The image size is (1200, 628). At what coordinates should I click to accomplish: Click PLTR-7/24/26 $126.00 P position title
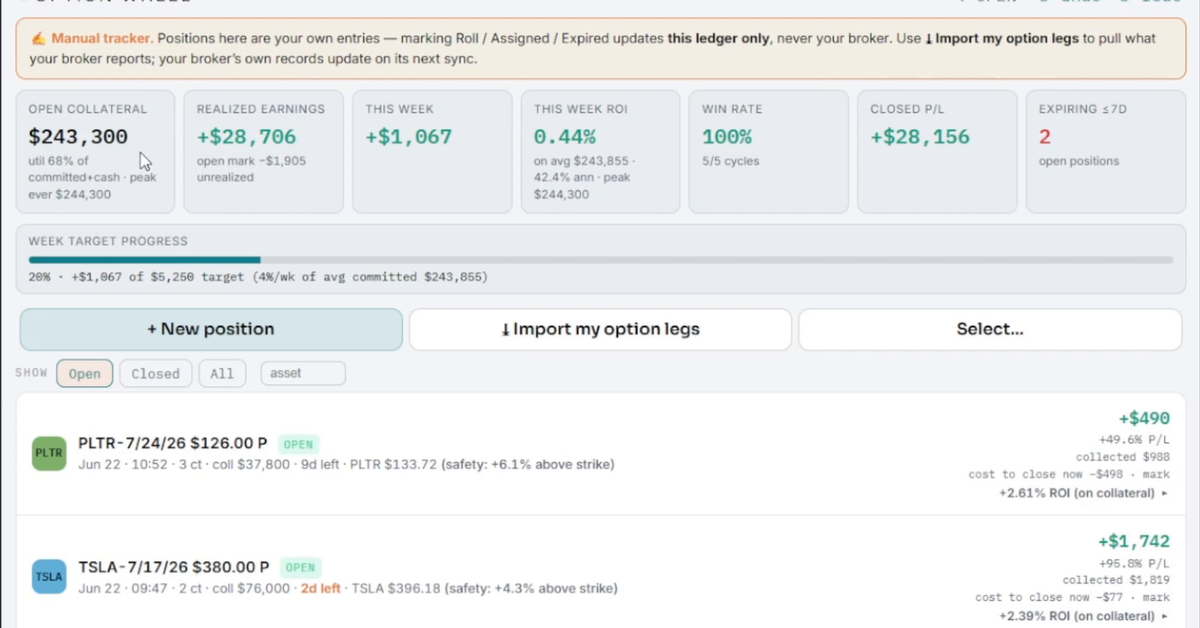point(174,443)
